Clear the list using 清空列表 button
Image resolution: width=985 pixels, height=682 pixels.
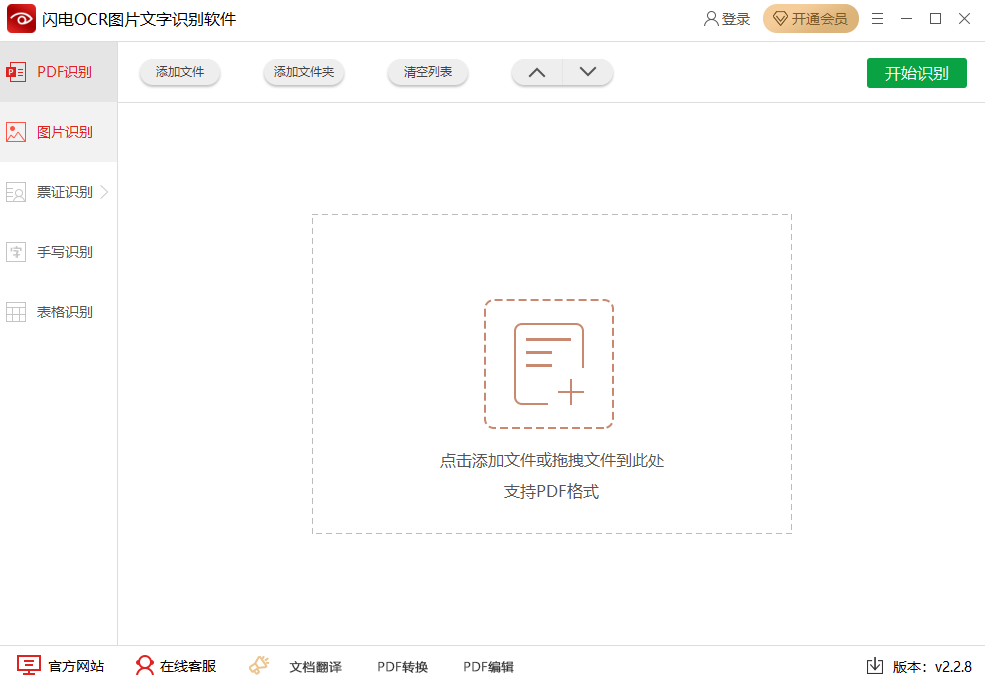pyautogui.click(x=427, y=72)
